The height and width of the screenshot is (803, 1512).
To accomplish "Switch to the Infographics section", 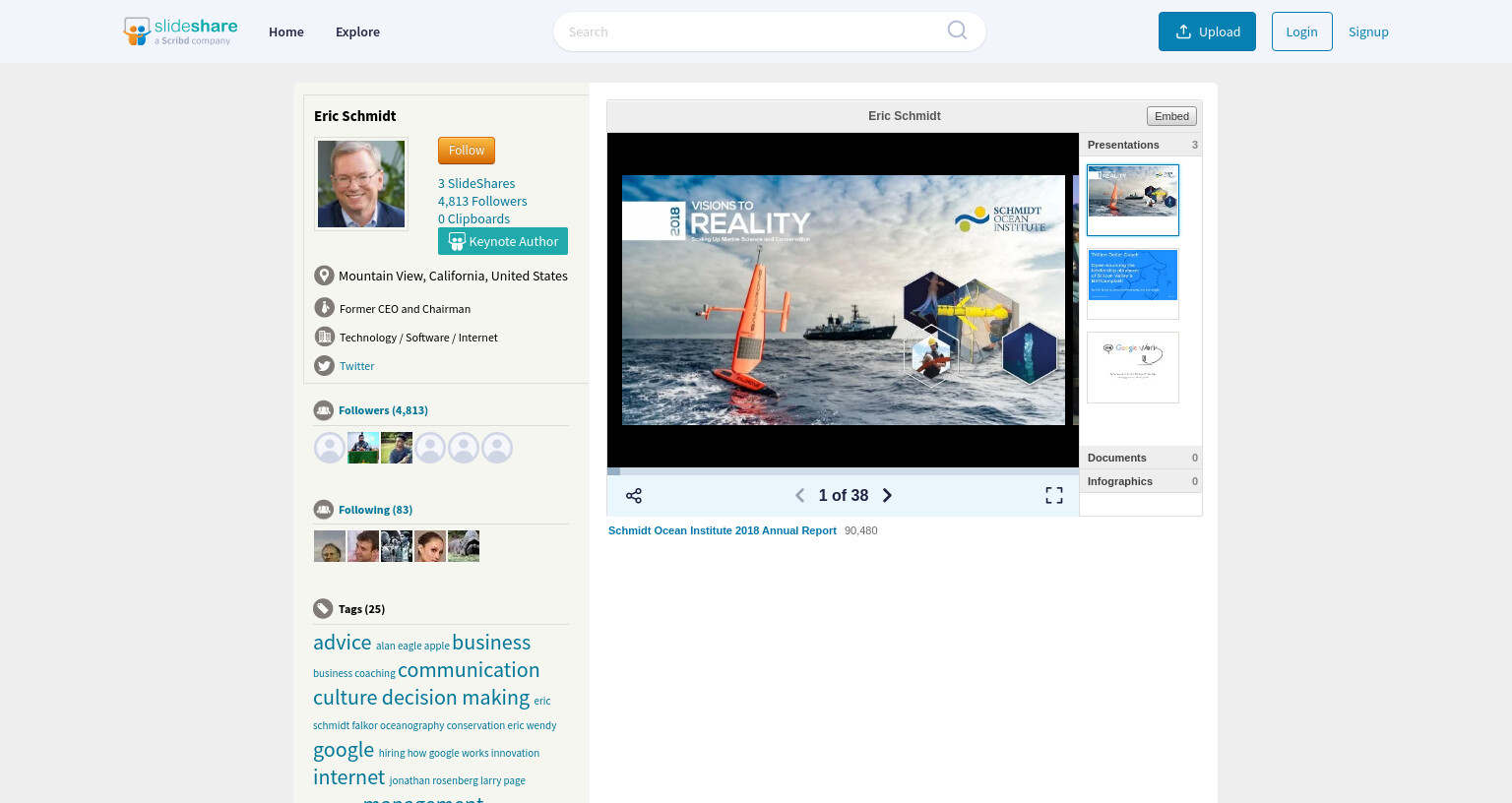I will click(1141, 481).
